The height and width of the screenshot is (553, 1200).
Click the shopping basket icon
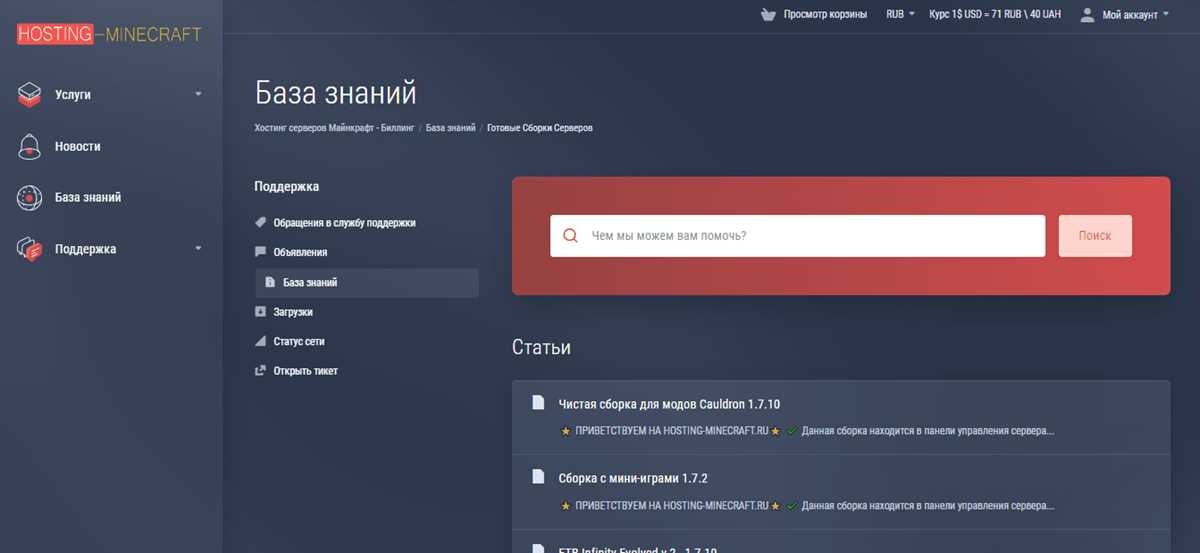pos(768,15)
